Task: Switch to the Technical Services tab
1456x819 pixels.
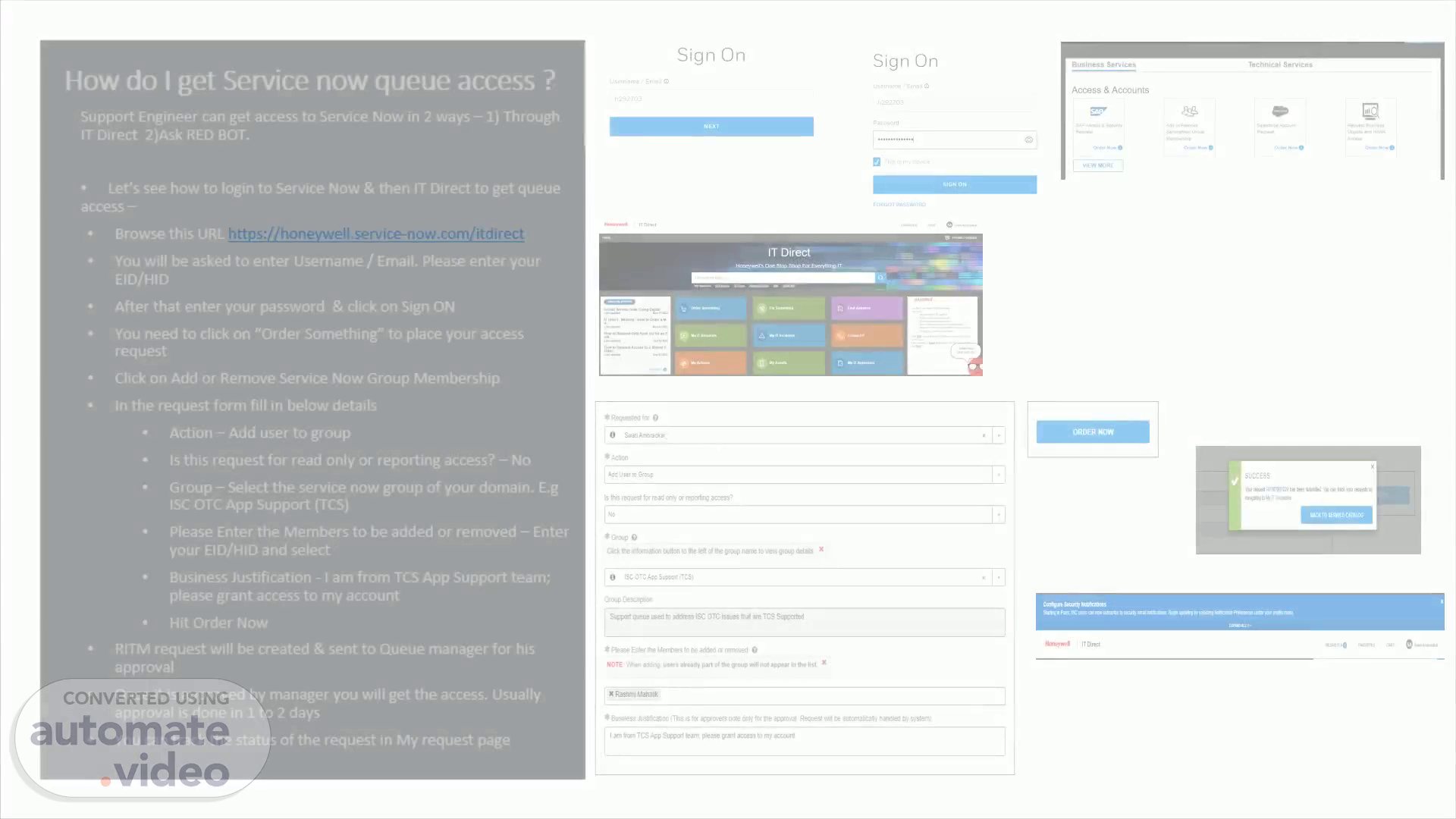Action: pyautogui.click(x=1280, y=64)
